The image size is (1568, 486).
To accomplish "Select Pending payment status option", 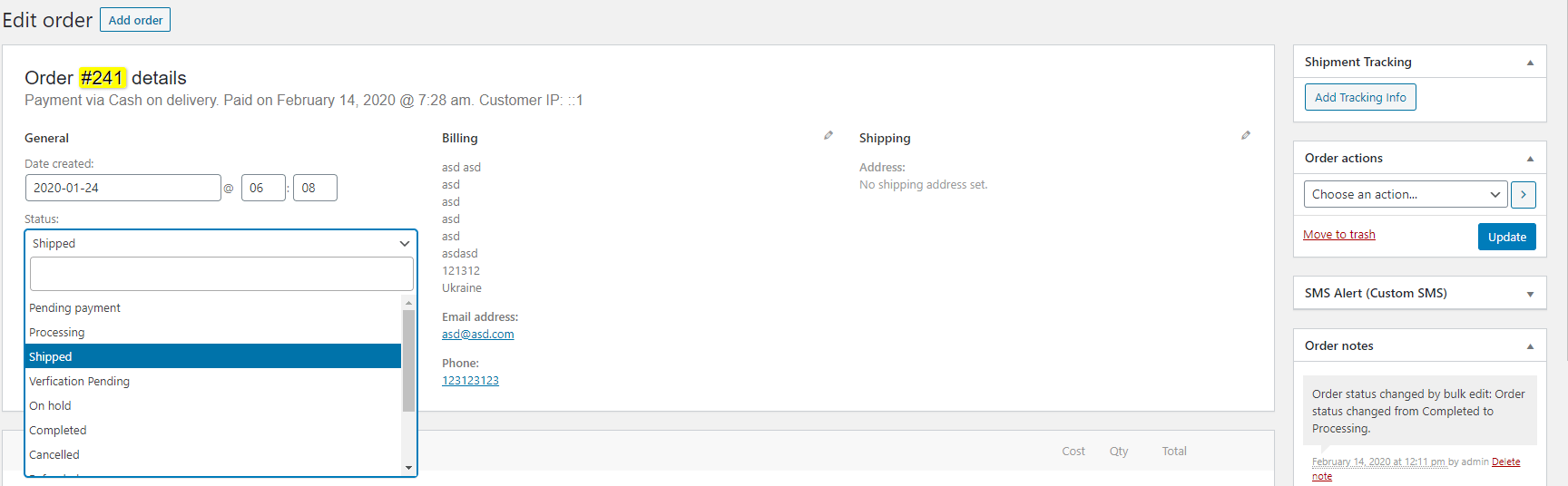I will (75, 308).
